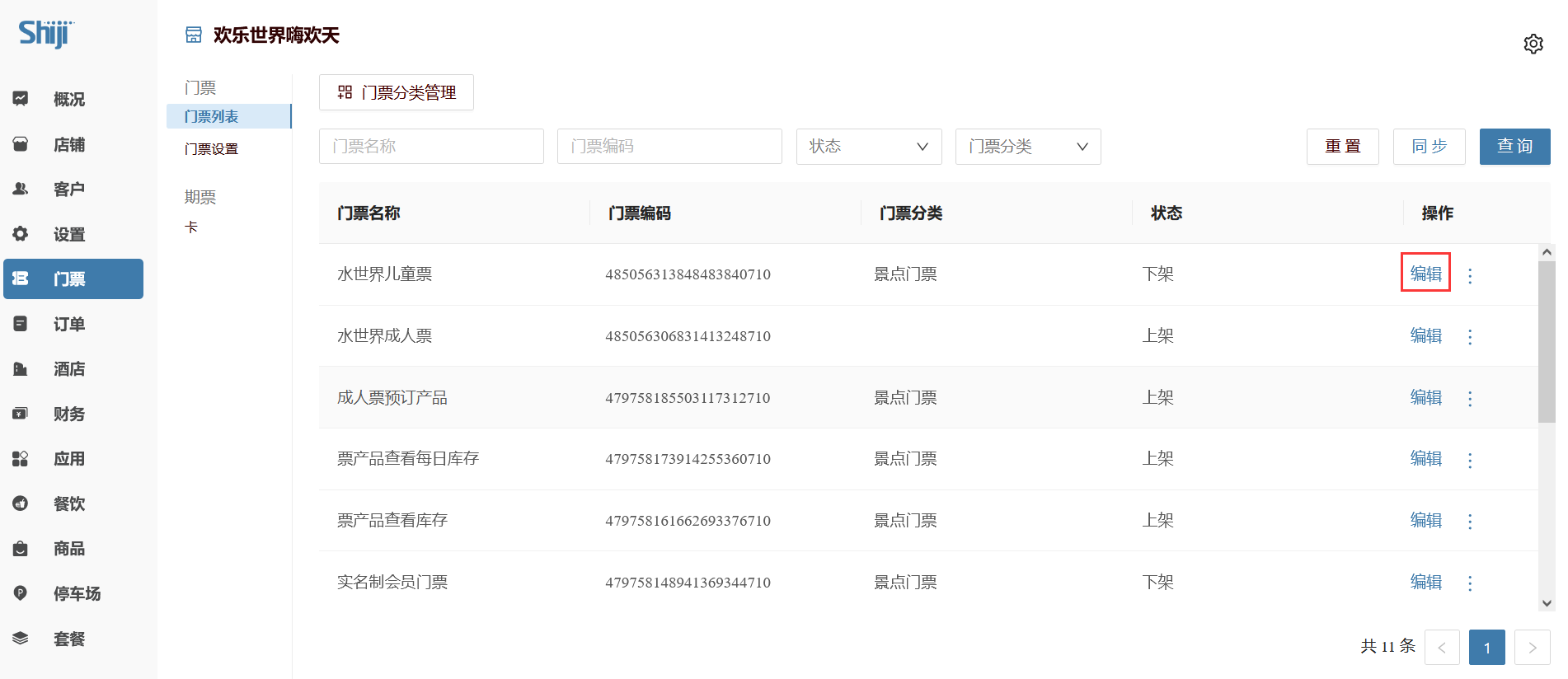Edit the 实名制会员门票 ticket
Image resolution: width=1568 pixels, height=679 pixels.
point(1426,582)
